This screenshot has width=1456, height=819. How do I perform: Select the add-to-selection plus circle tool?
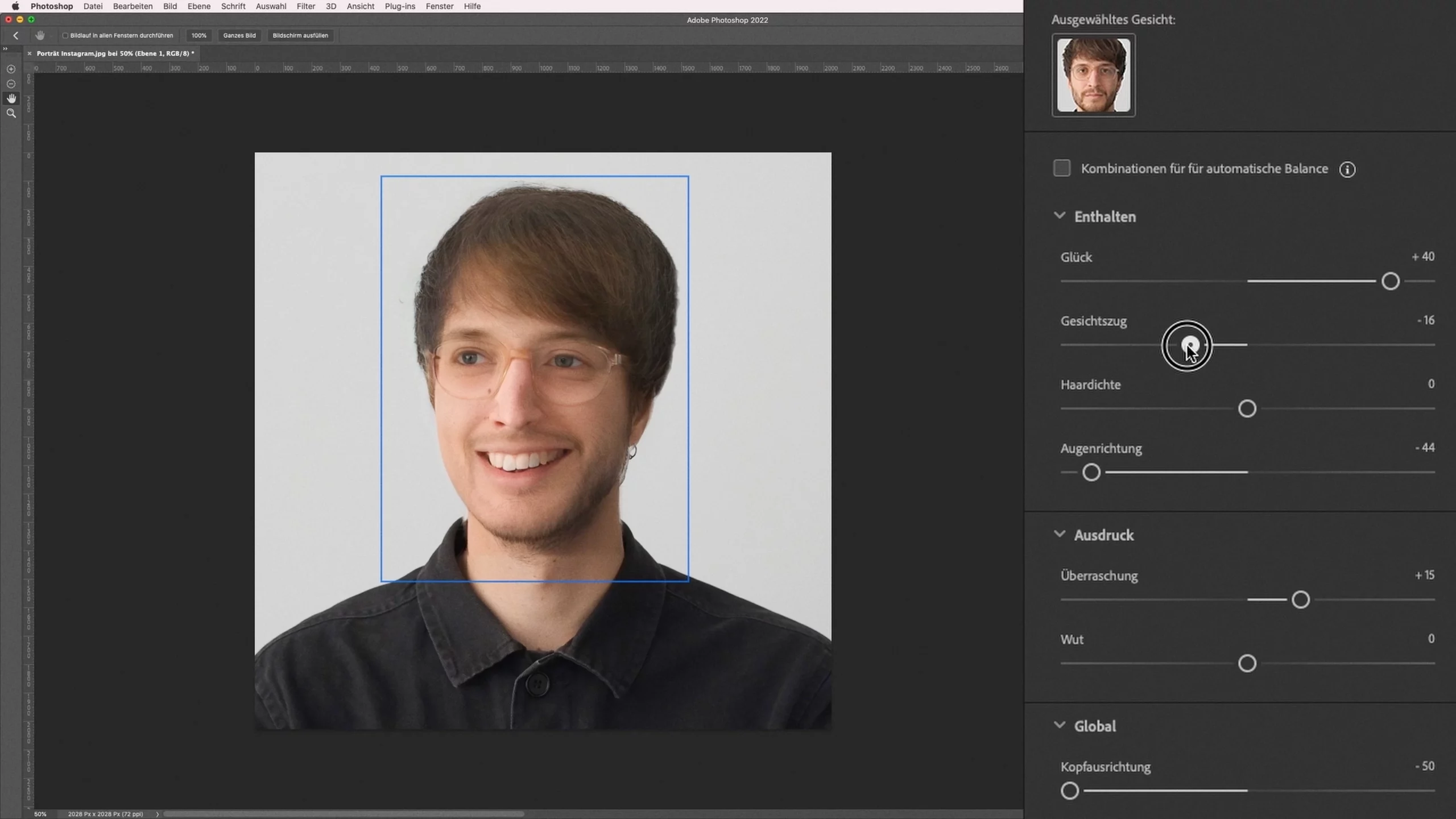(11, 69)
